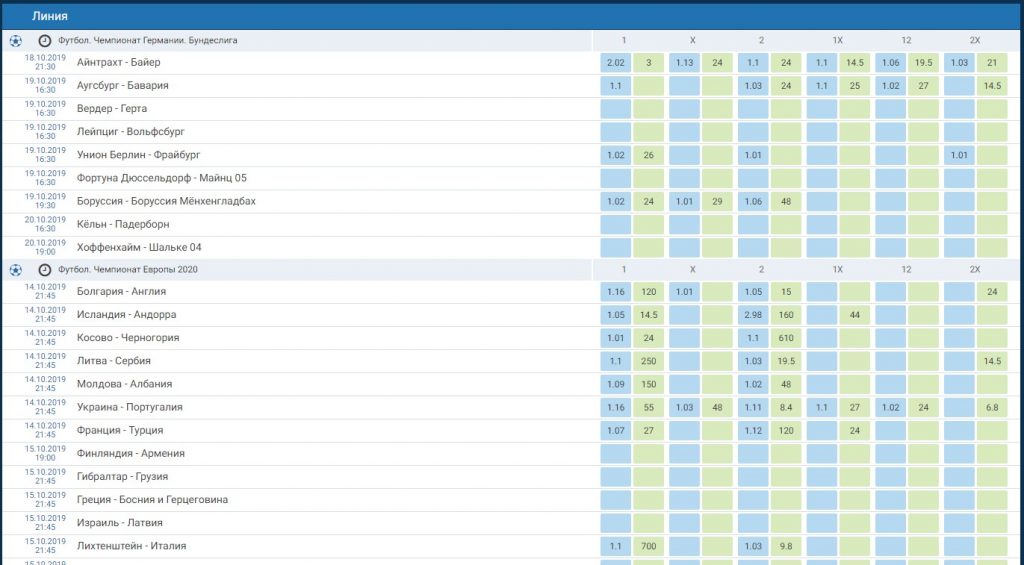Viewport: 1024px width, 565px height.
Task: Open the Унион Берлин - Фрайбург match
Action: click(x=138, y=155)
